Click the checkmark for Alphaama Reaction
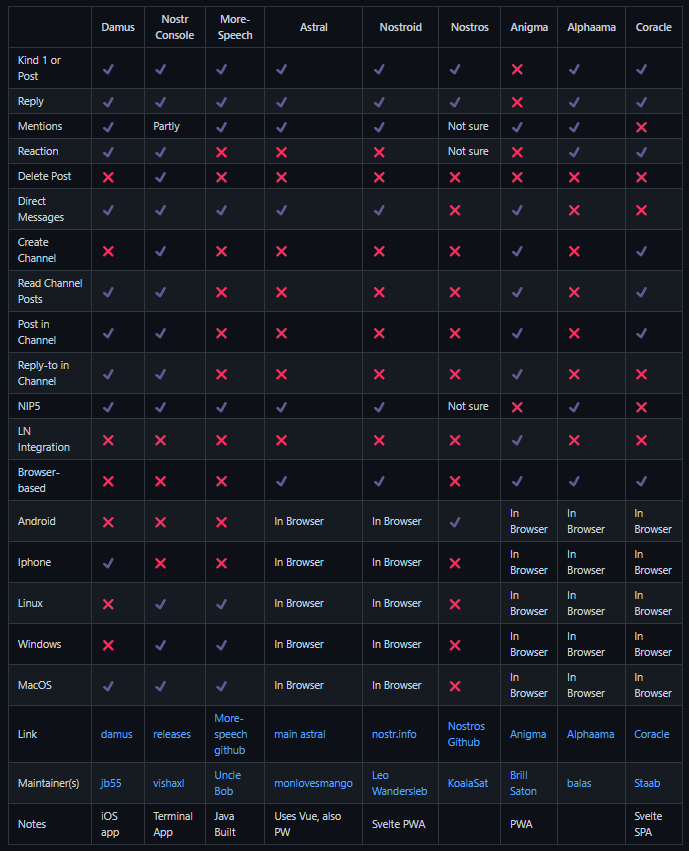This screenshot has height=851, width=689. pyautogui.click(x=574, y=152)
